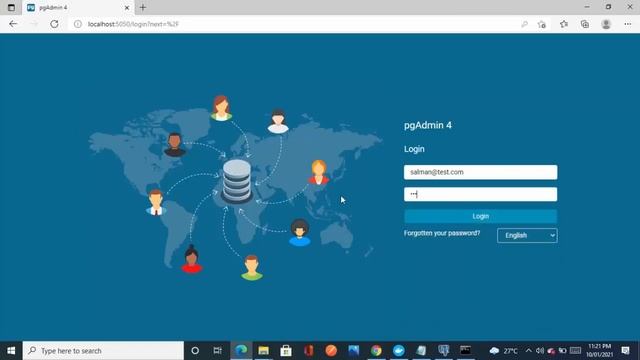
Task: Open site information icon beside localhost URL
Action: [x=78, y=24]
